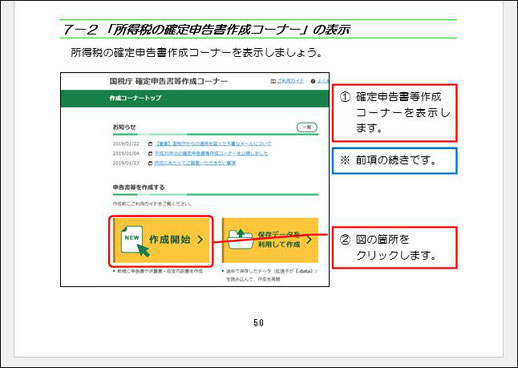Click the page icon next to 2019/01/23 notice

tap(150, 163)
